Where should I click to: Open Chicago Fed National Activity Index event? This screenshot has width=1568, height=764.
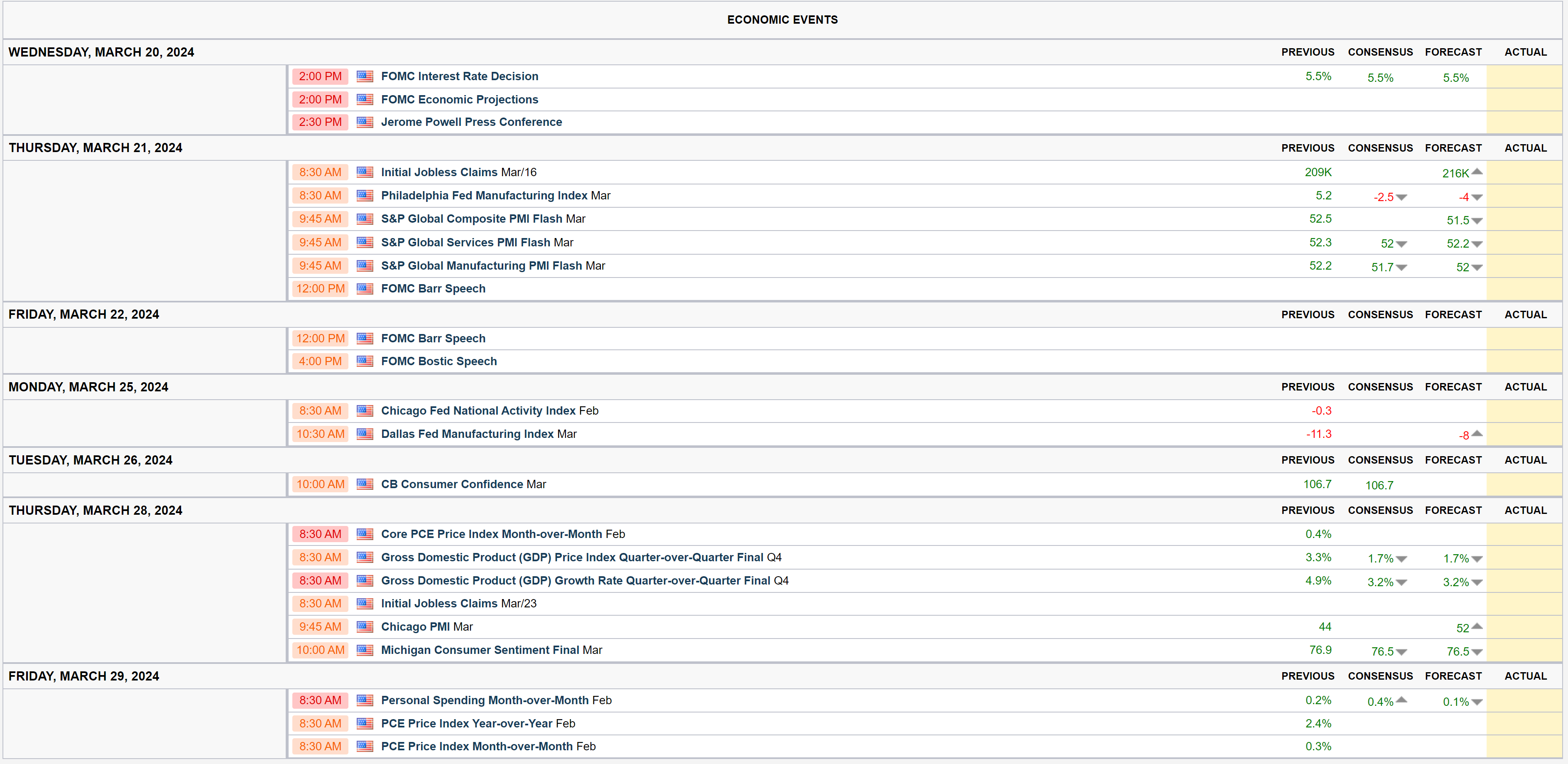coord(478,410)
